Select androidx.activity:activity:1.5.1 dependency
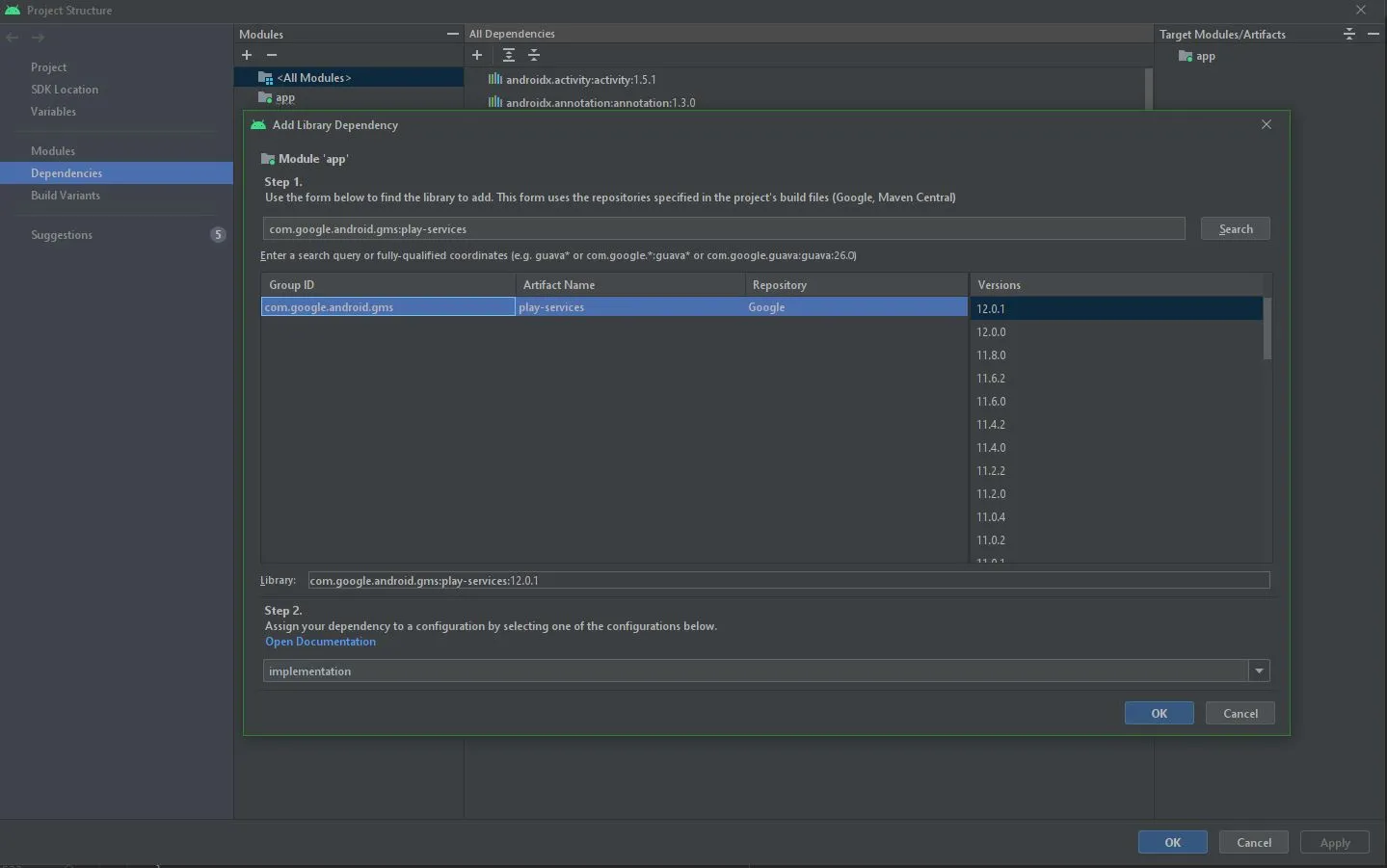The image size is (1387, 868). click(580, 80)
